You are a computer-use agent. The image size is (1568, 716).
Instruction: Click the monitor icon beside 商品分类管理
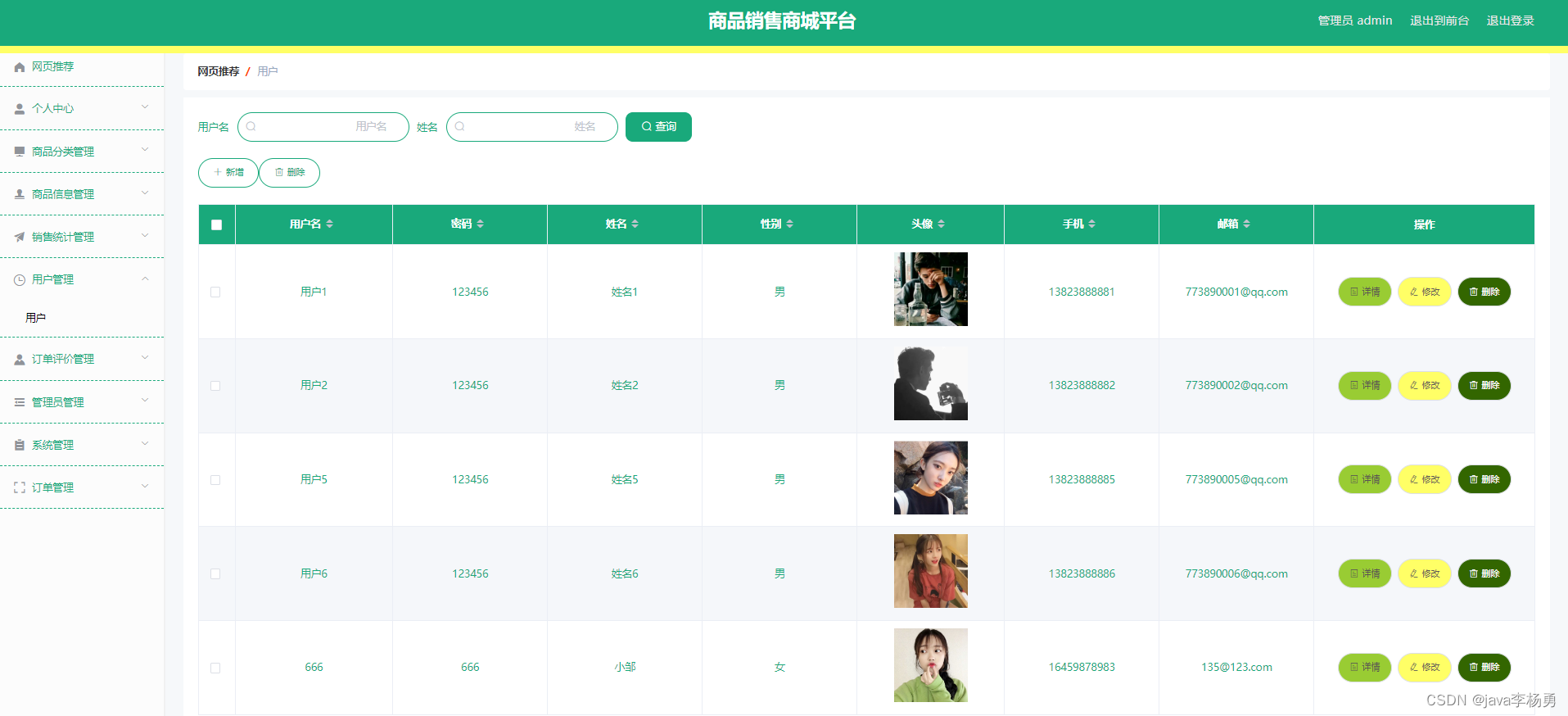tap(20, 152)
